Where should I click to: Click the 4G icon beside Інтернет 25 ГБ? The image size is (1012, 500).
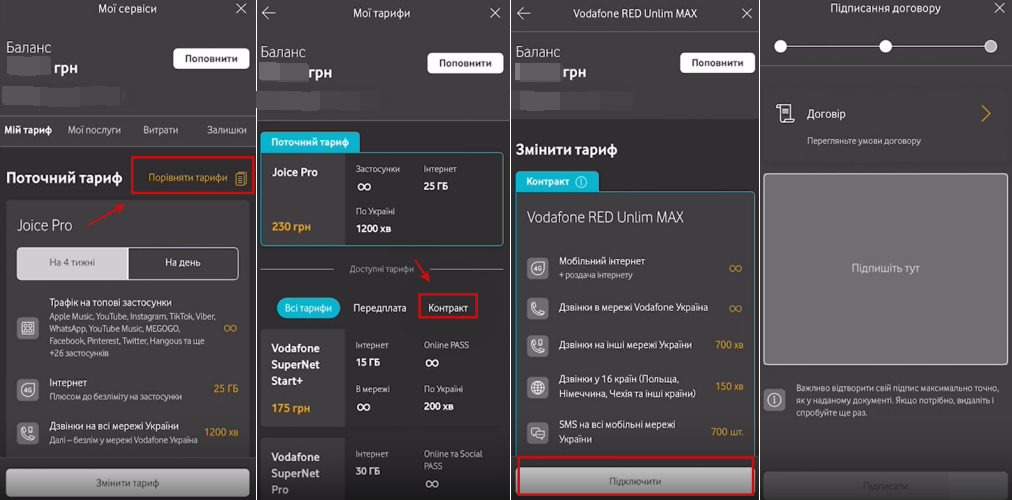28,390
